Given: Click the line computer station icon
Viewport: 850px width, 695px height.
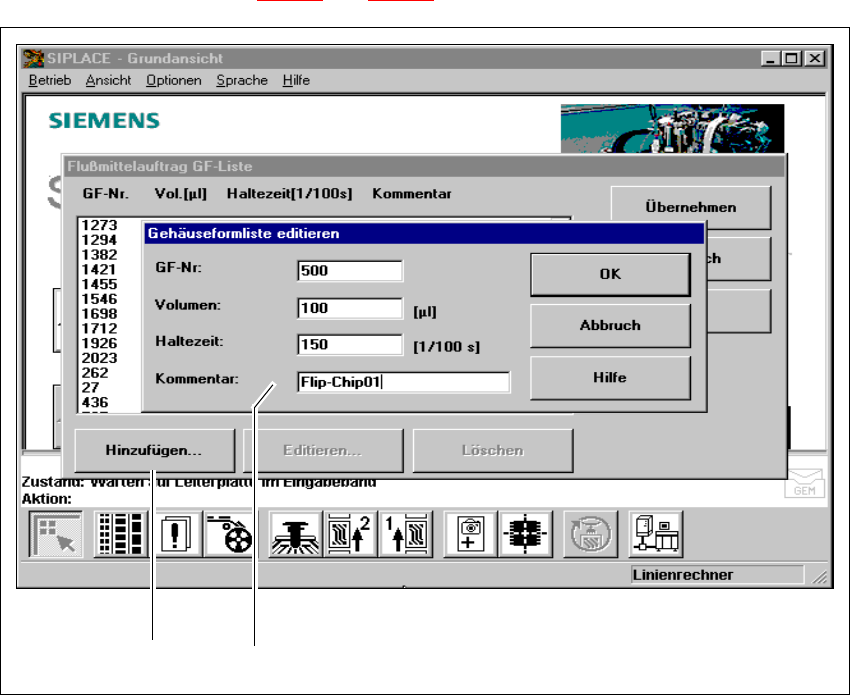Looking at the screenshot, I should 656,533.
